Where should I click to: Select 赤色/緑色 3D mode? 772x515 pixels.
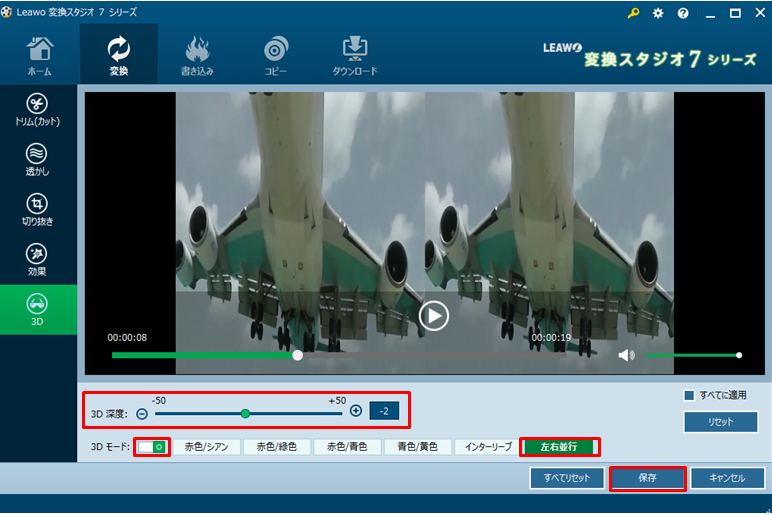click(277, 447)
